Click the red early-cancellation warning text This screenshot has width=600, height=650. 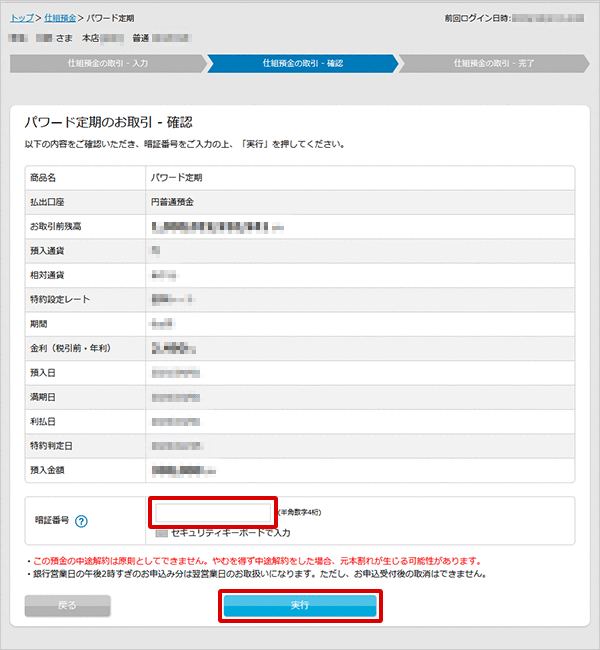pyautogui.click(x=256, y=561)
